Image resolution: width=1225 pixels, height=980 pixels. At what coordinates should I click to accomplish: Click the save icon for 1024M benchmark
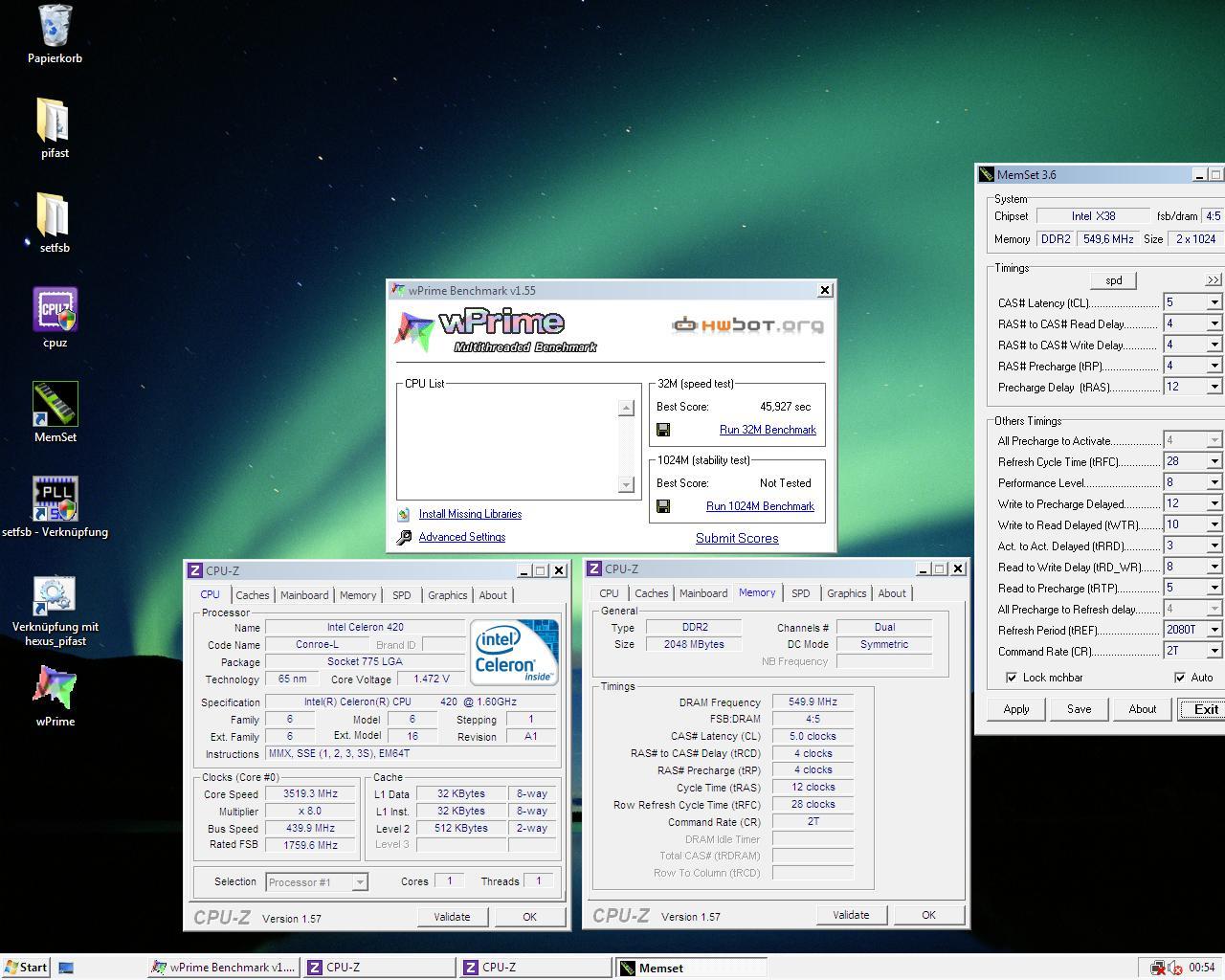click(x=663, y=506)
